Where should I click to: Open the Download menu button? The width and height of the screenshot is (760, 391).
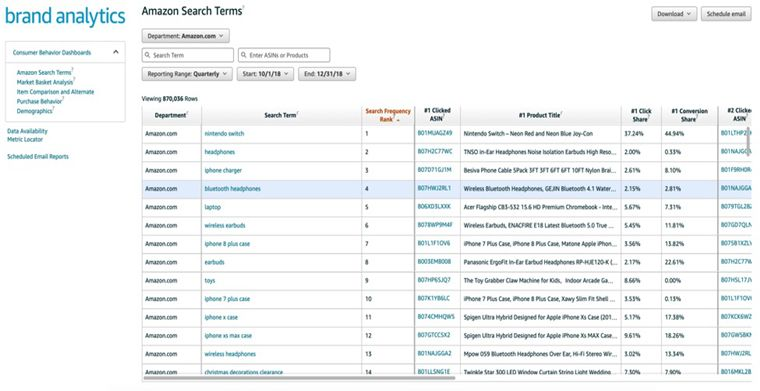674,14
